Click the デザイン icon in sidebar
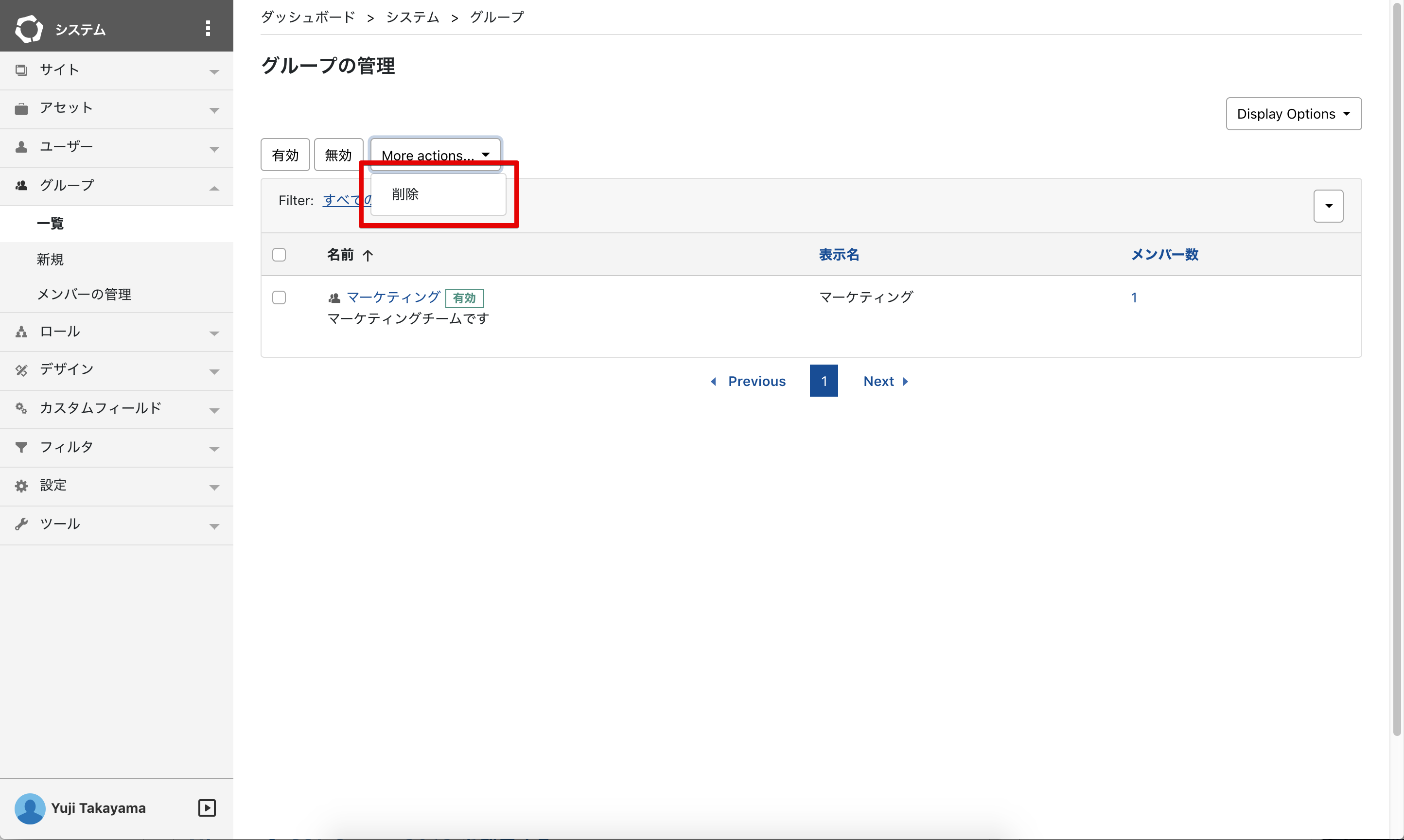The width and height of the screenshot is (1404, 840). click(x=23, y=370)
